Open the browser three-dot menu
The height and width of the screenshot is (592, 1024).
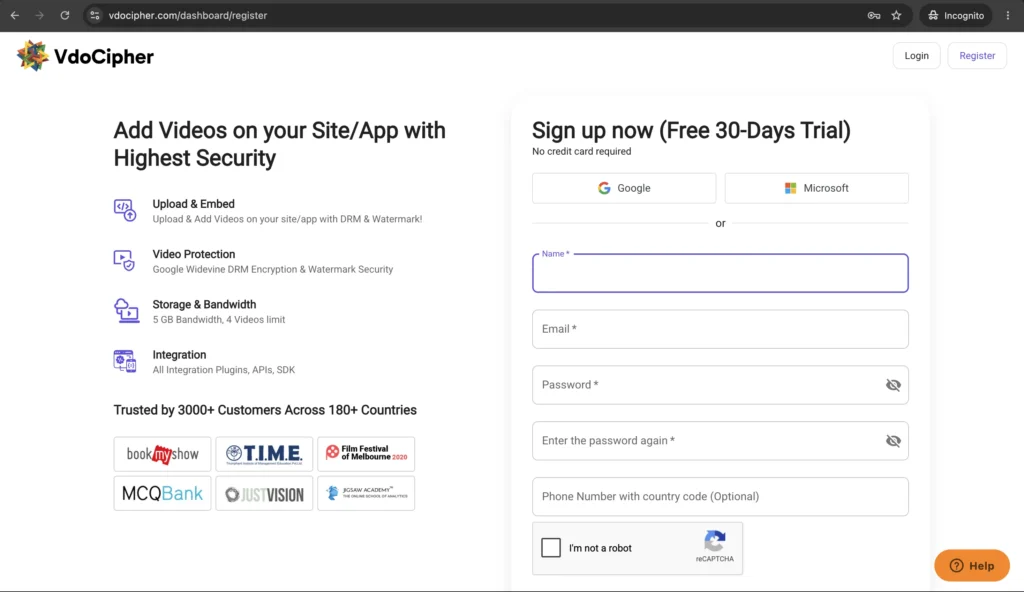tap(1008, 15)
